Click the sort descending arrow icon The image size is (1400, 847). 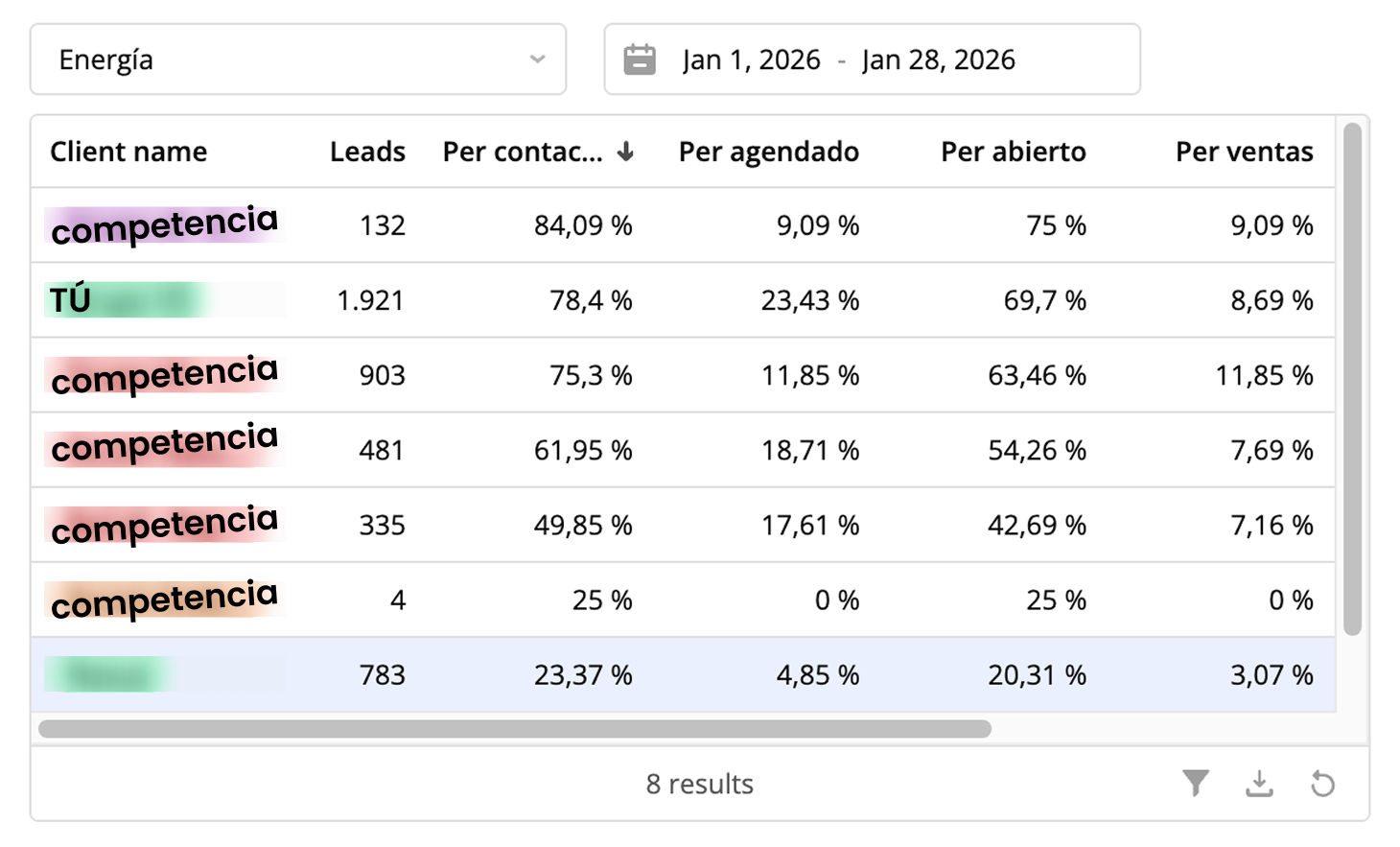(625, 152)
